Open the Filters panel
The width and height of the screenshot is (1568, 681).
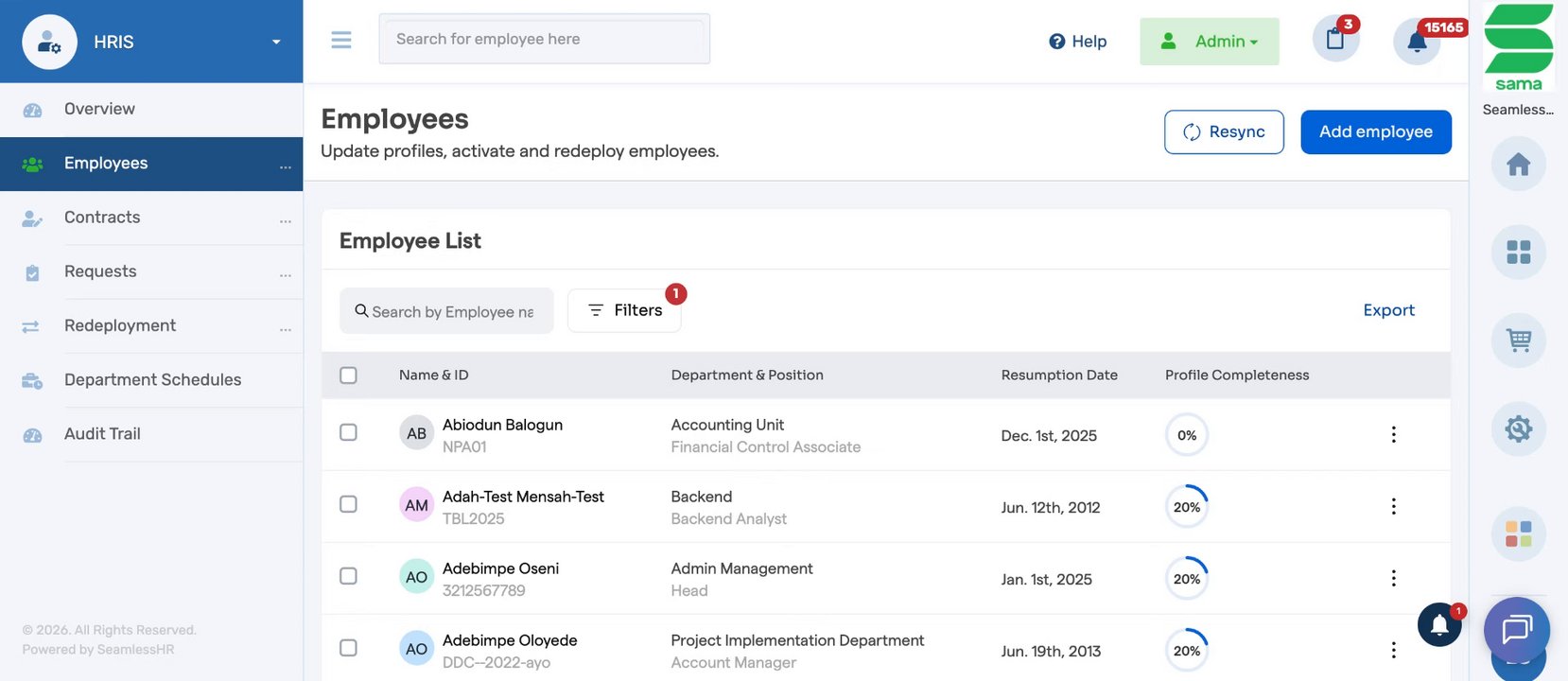tap(624, 310)
